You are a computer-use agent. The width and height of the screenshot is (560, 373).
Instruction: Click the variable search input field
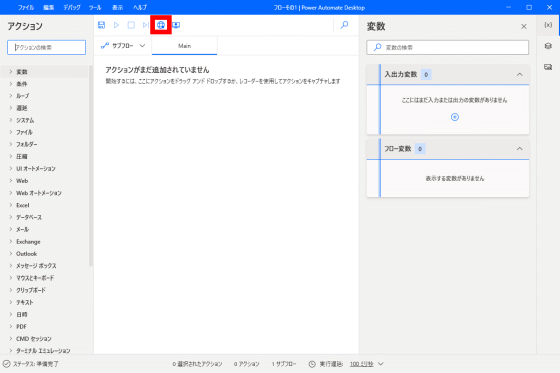tap(448, 47)
